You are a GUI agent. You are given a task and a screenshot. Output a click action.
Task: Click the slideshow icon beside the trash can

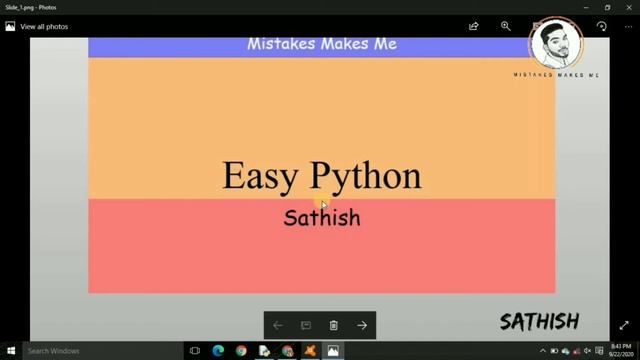[306, 325]
